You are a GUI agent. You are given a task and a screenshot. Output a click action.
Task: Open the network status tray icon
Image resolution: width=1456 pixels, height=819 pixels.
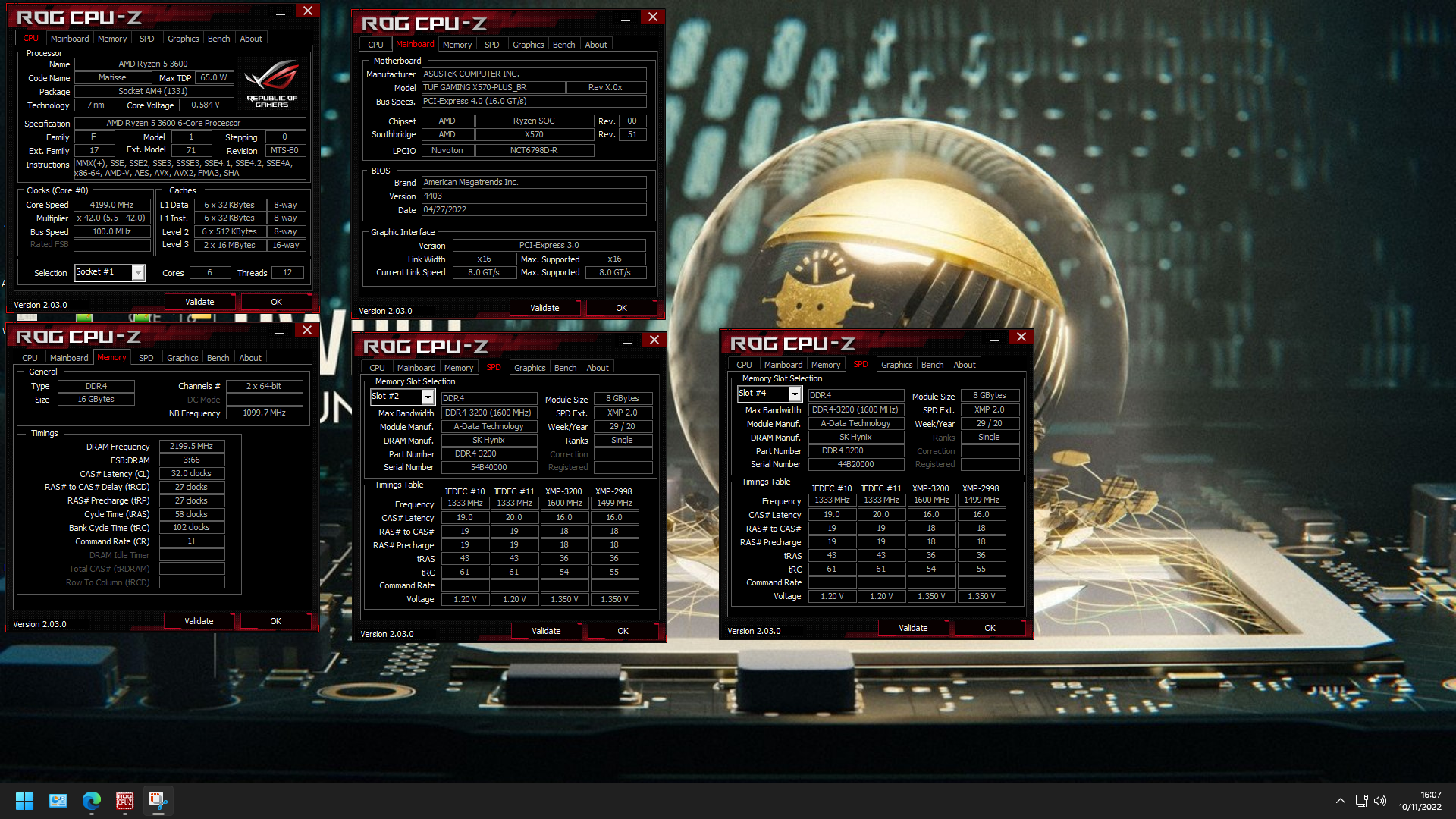coord(1361,801)
